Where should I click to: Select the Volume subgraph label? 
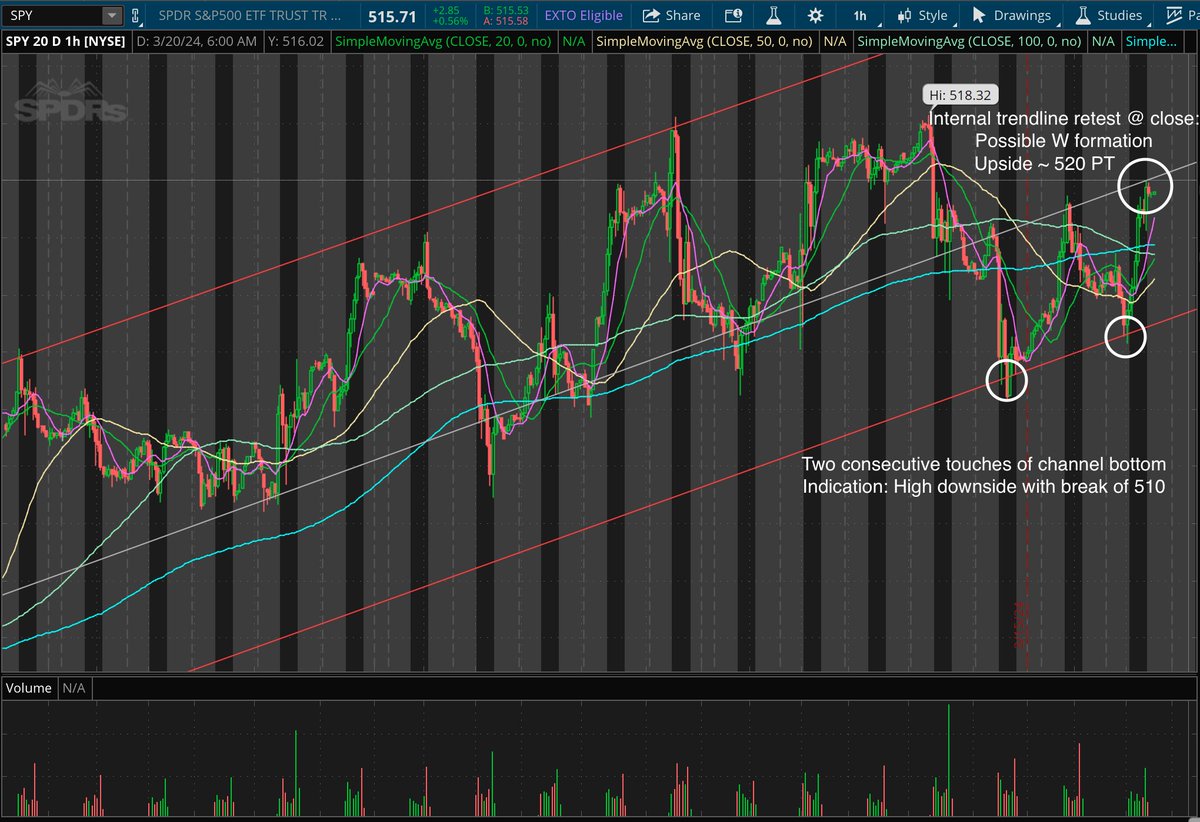[29, 688]
